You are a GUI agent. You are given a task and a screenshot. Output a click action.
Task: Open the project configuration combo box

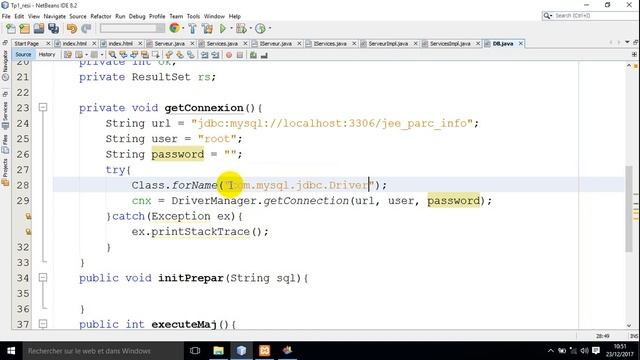click(x=132, y=28)
